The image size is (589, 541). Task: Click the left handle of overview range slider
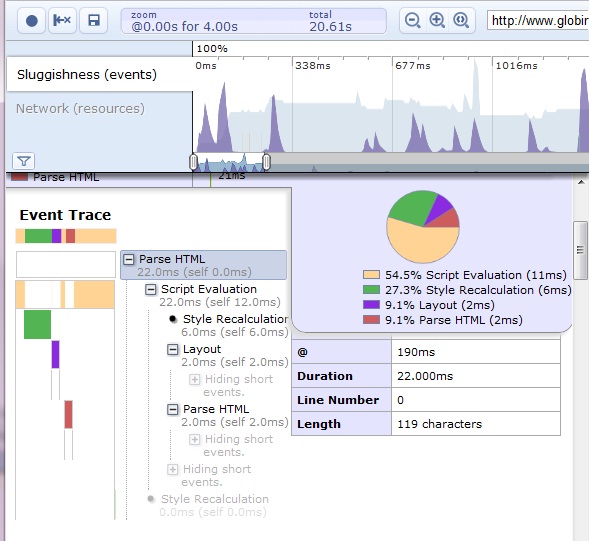pyautogui.click(x=193, y=162)
